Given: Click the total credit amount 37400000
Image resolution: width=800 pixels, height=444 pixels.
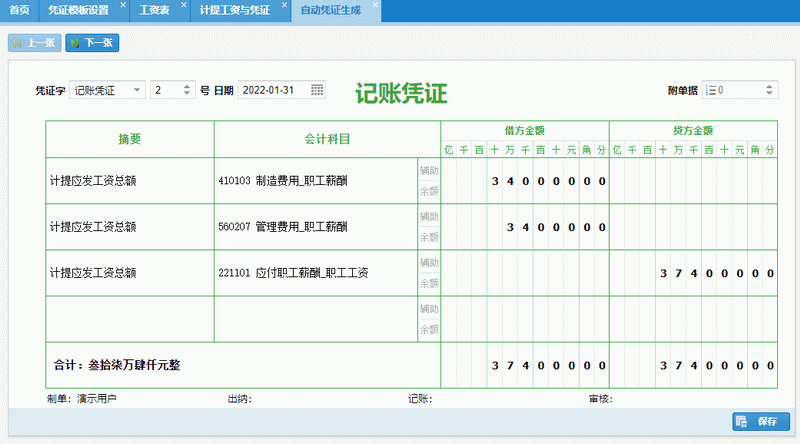Looking at the screenshot, I should coord(693,365).
